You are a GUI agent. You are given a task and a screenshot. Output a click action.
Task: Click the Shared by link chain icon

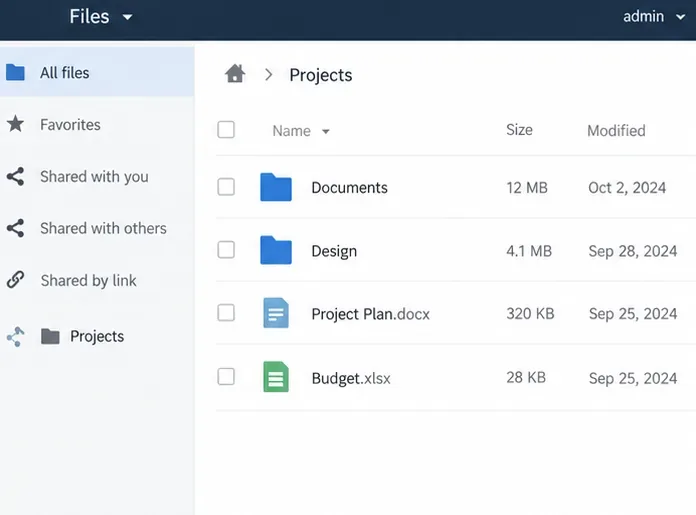pyautogui.click(x=16, y=280)
